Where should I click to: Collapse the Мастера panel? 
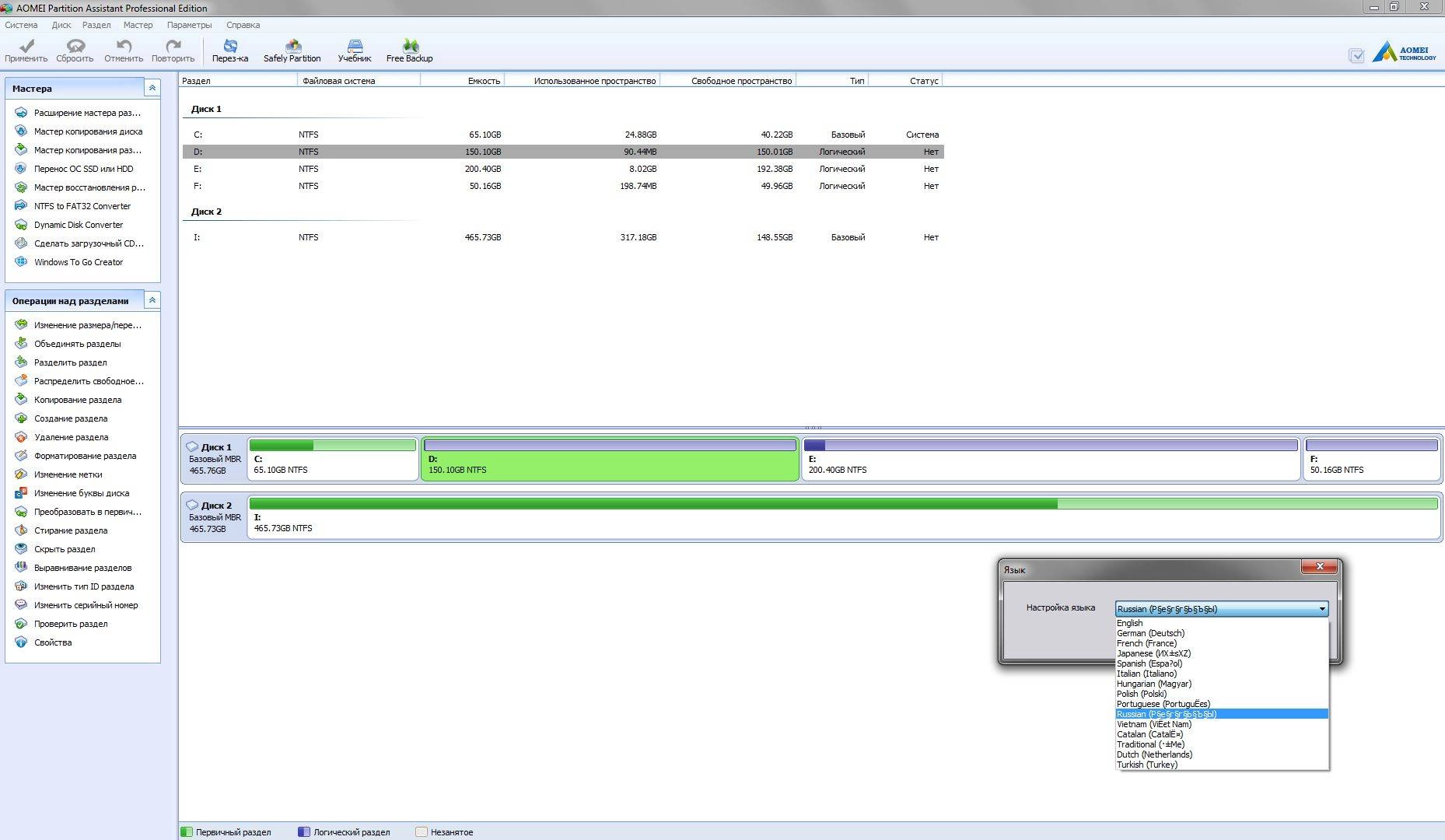(152, 88)
